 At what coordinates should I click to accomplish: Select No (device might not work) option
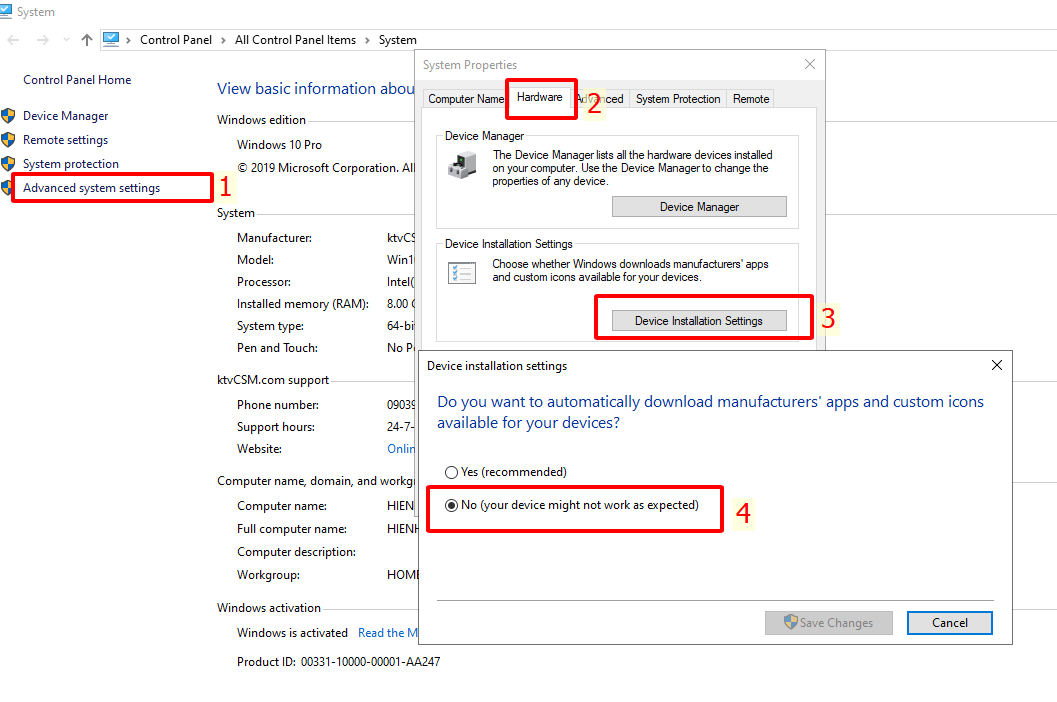[572, 505]
